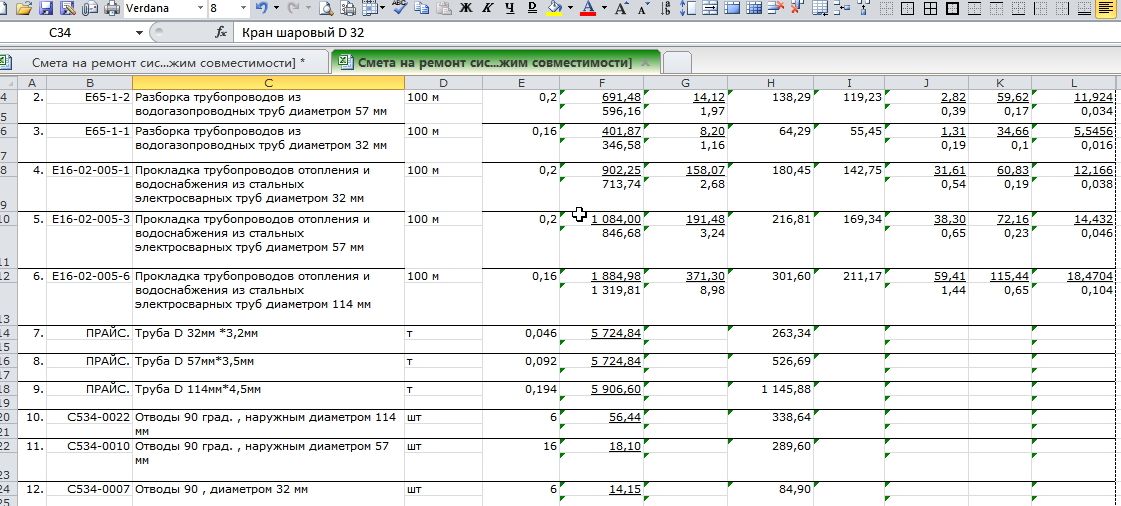Toggle bold formatting with the Ж button
This screenshot has width=1121, height=506.
(464, 8)
